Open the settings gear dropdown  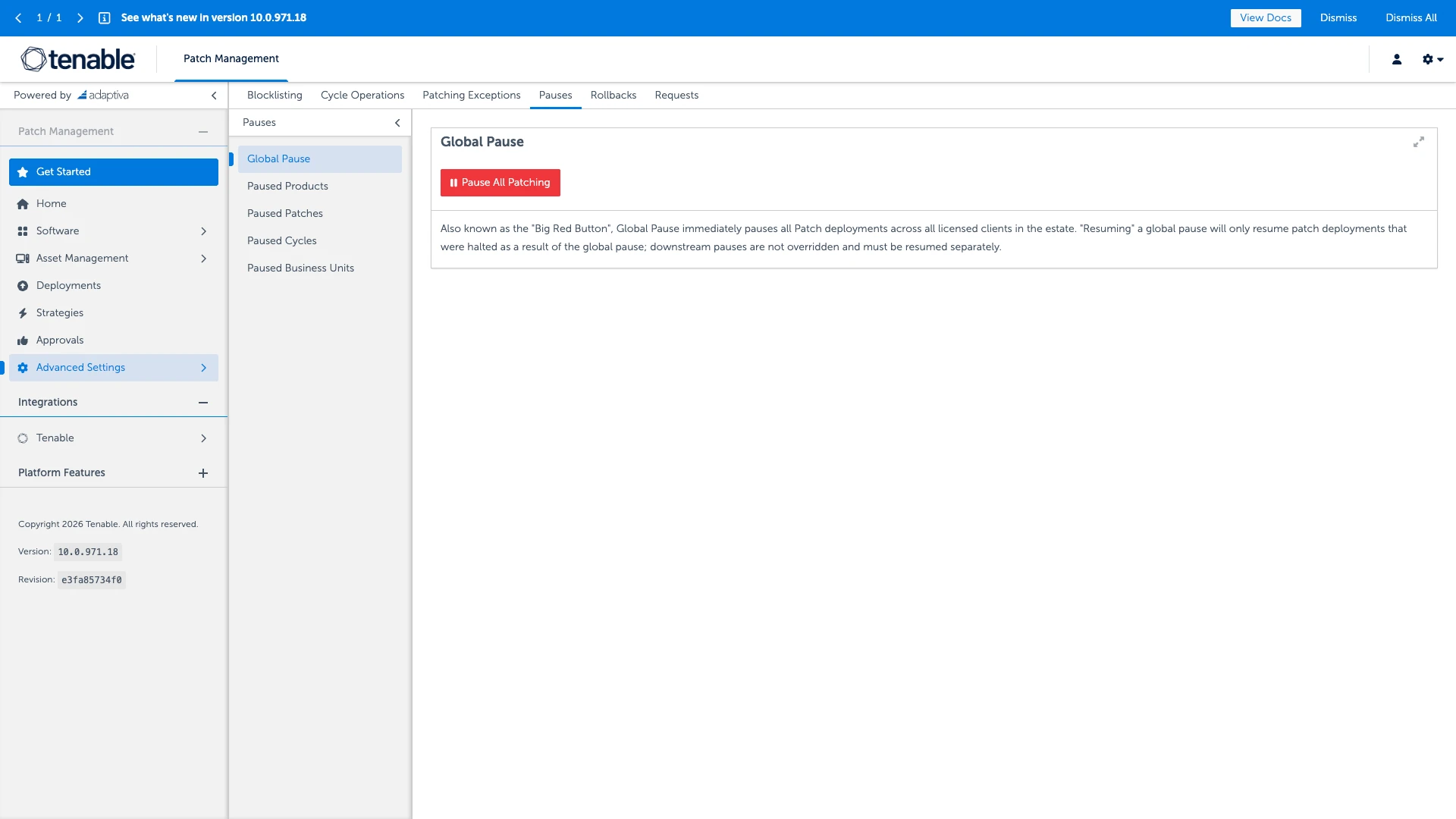coord(1432,59)
